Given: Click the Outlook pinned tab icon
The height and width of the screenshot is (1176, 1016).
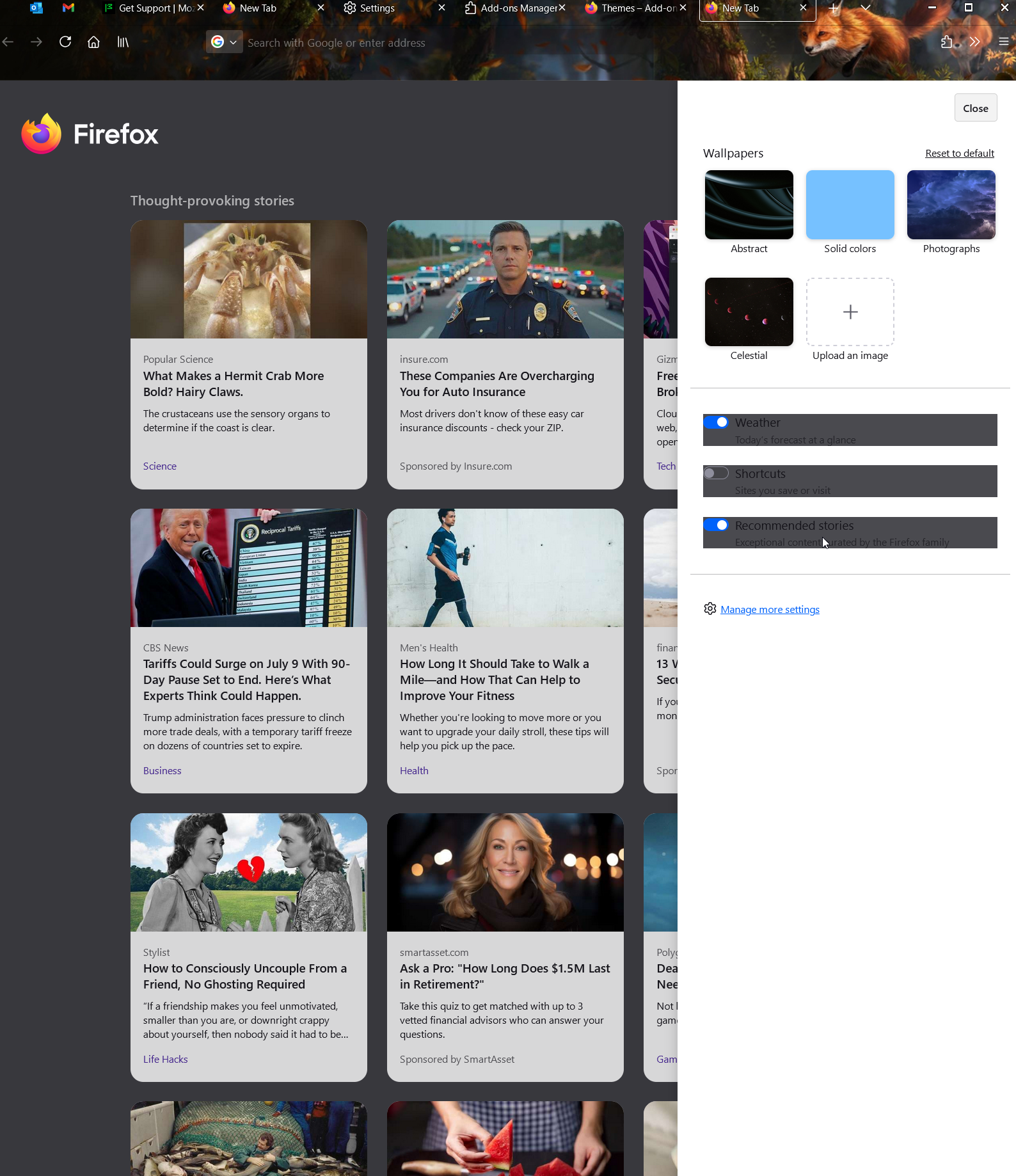Looking at the screenshot, I should (x=36, y=8).
